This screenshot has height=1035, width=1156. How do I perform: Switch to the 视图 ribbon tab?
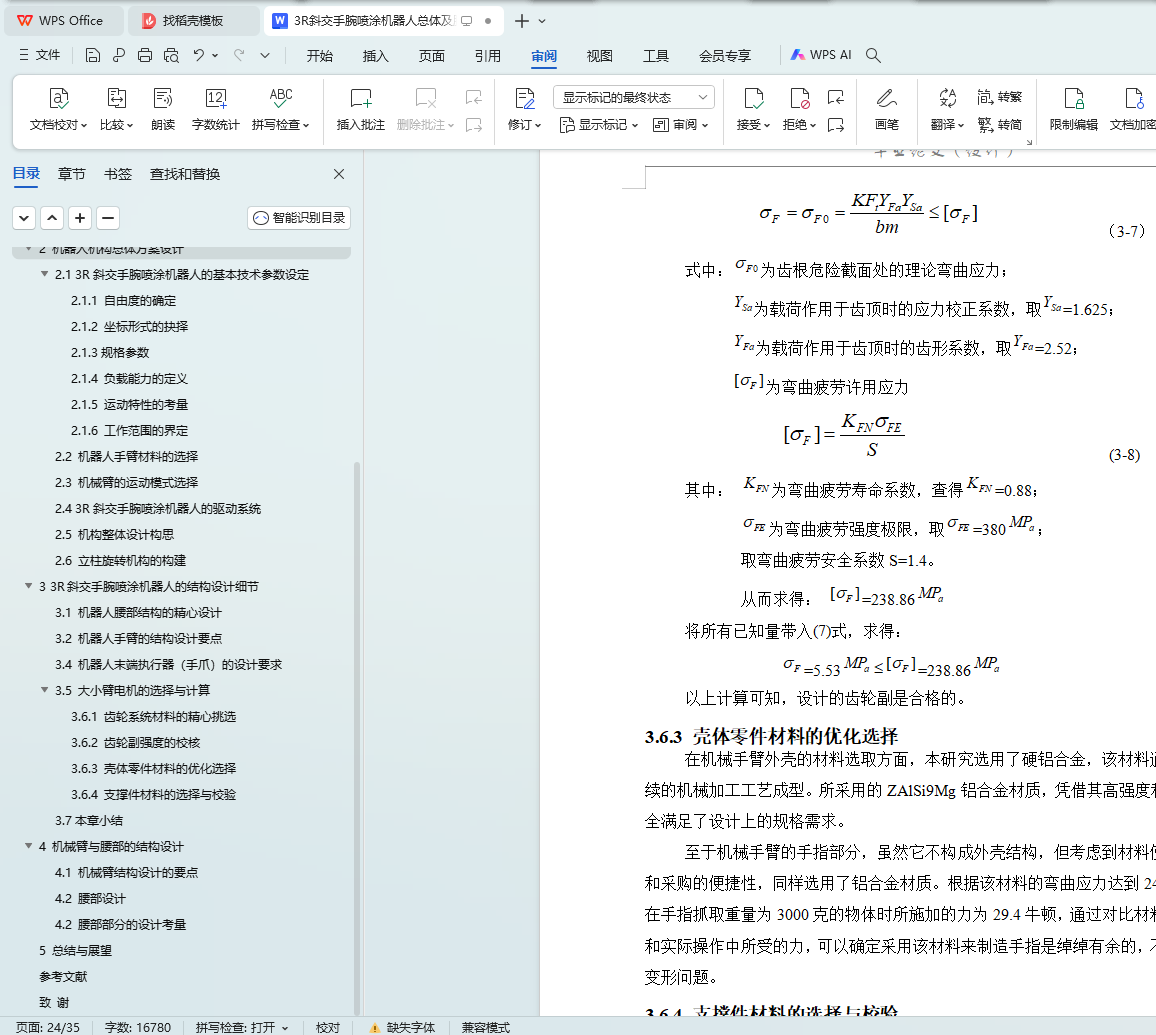tap(599, 56)
